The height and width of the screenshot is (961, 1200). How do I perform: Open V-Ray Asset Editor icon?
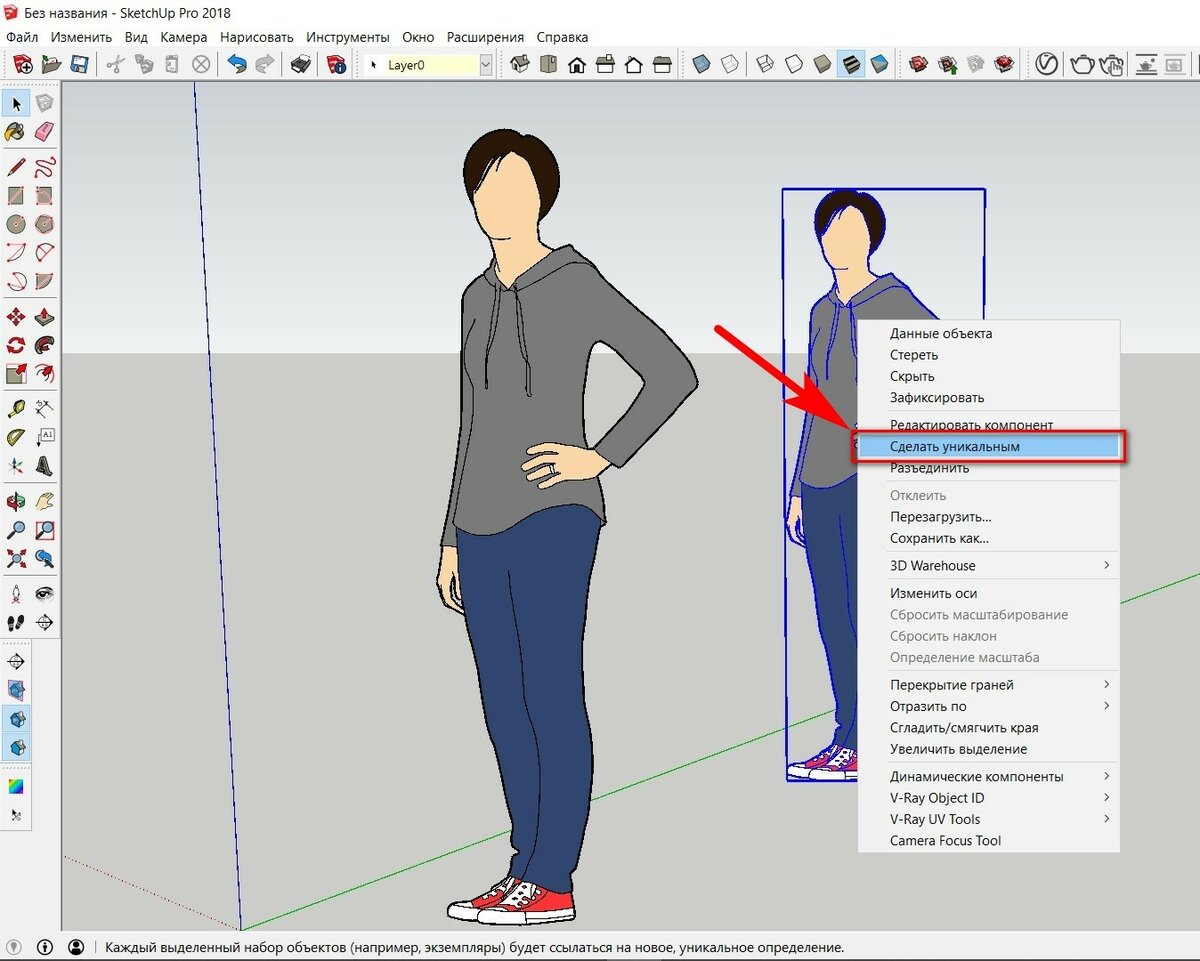(x=1046, y=65)
